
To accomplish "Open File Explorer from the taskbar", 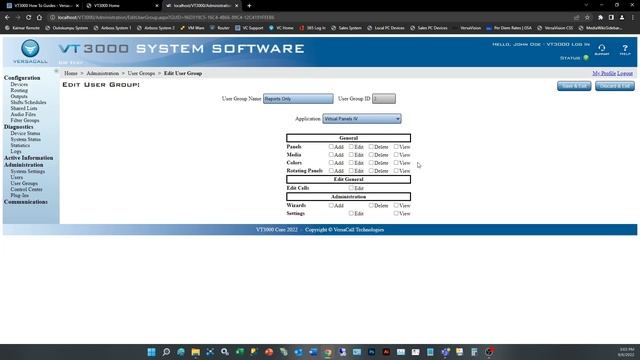I will (x=196, y=352).
